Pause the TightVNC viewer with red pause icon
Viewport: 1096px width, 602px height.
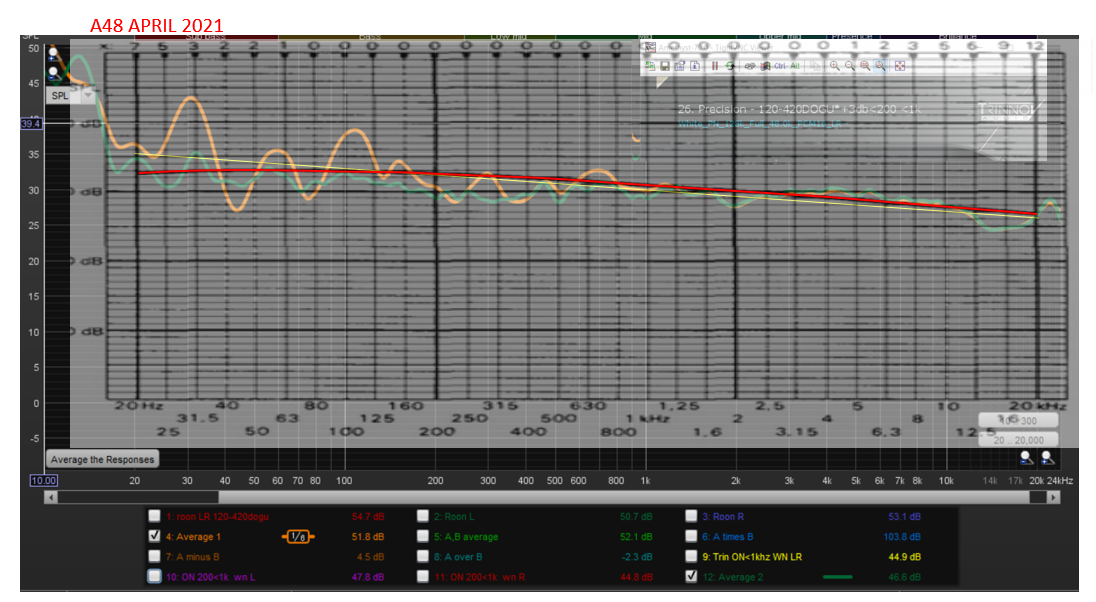point(715,66)
